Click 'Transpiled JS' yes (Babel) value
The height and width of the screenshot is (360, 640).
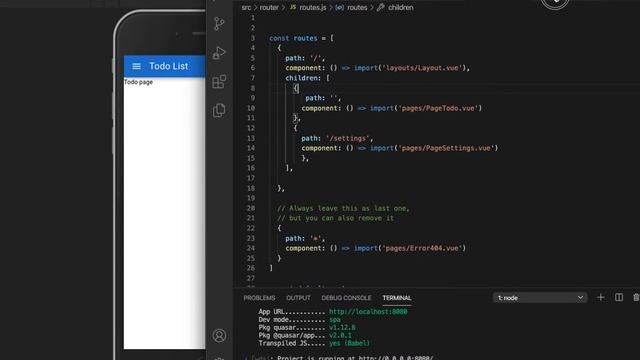[349, 343]
